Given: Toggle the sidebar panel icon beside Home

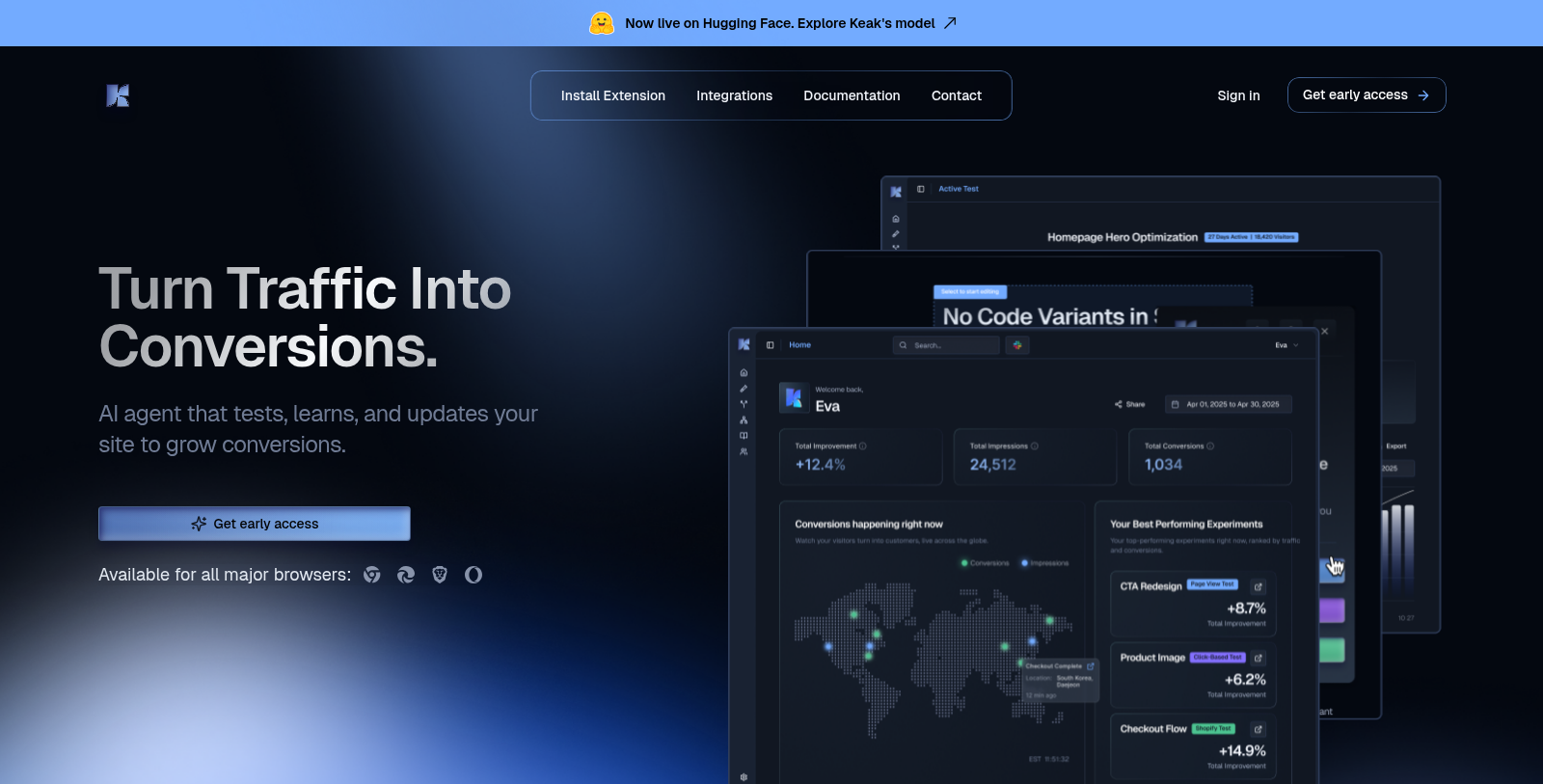Looking at the screenshot, I should [x=770, y=344].
